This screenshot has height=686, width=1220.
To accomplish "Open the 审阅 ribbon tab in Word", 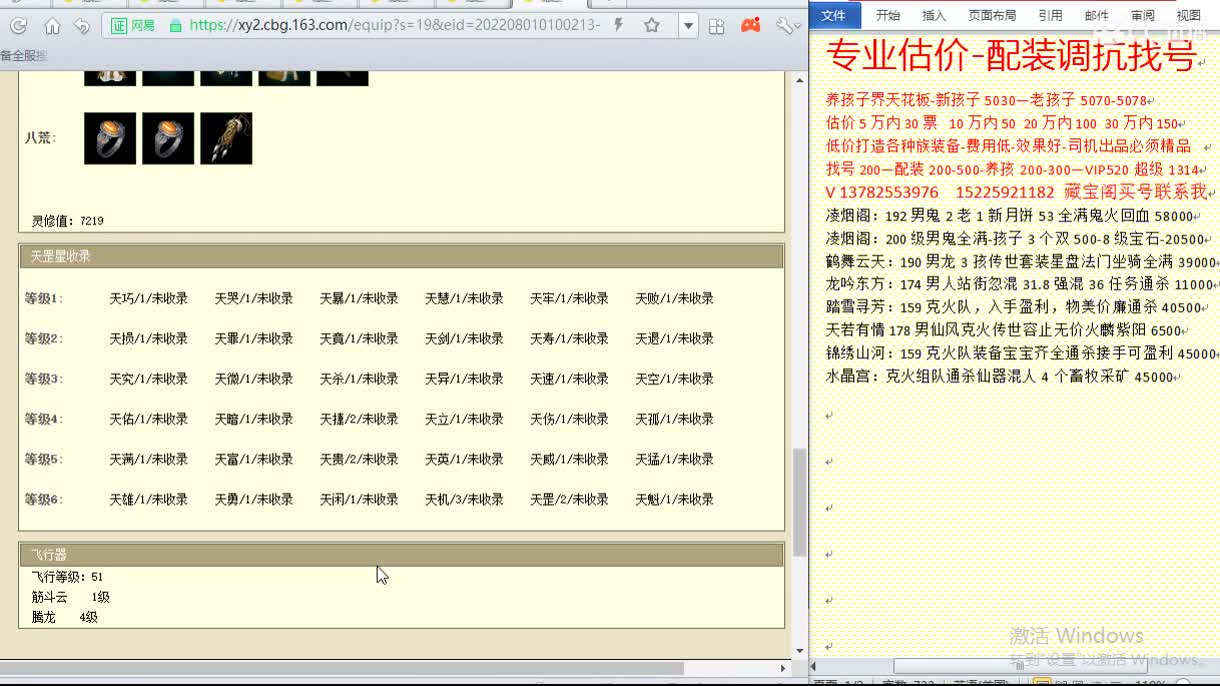I will 1142,15.
